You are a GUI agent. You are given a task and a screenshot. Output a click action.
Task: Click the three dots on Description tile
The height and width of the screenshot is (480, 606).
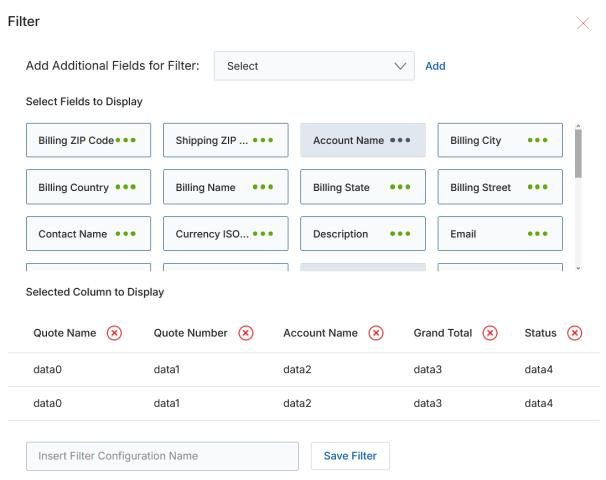click(x=400, y=234)
